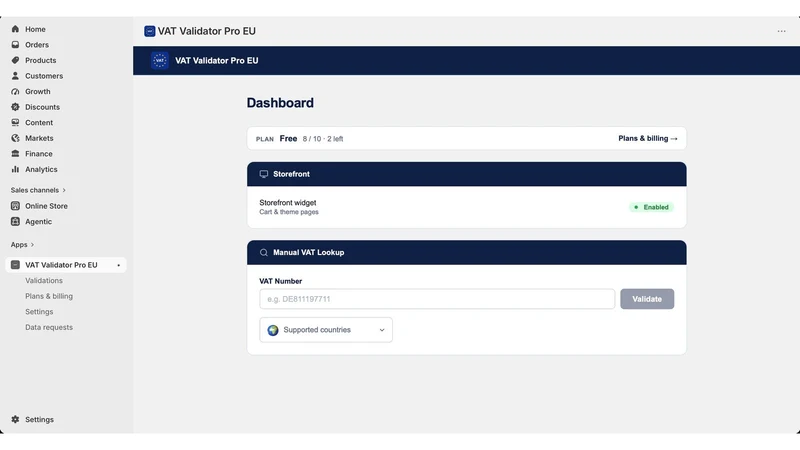Click the Analytics bar chart icon

[15, 169]
